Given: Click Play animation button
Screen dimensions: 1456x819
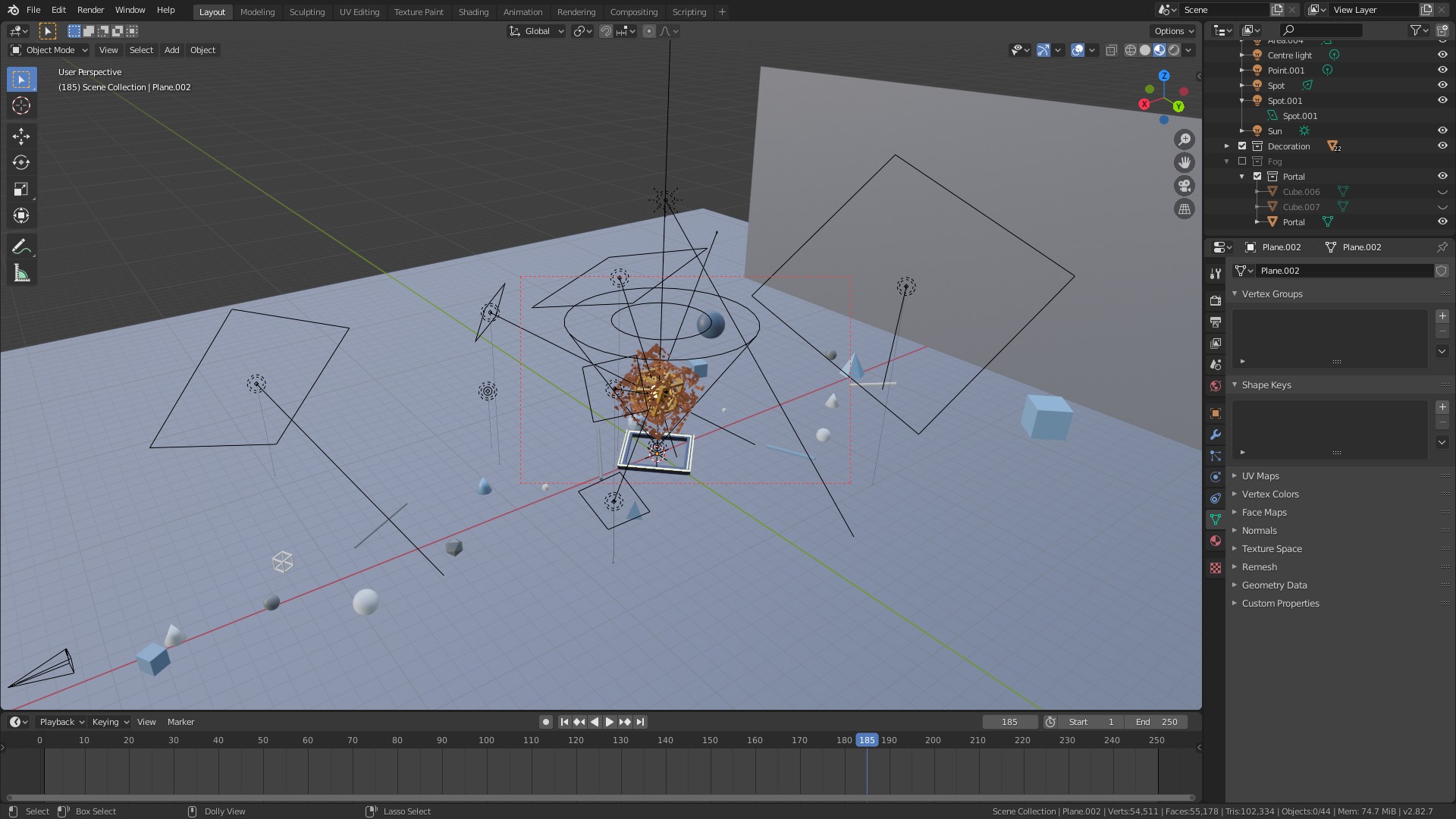Looking at the screenshot, I should pyautogui.click(x=608, y=721).
